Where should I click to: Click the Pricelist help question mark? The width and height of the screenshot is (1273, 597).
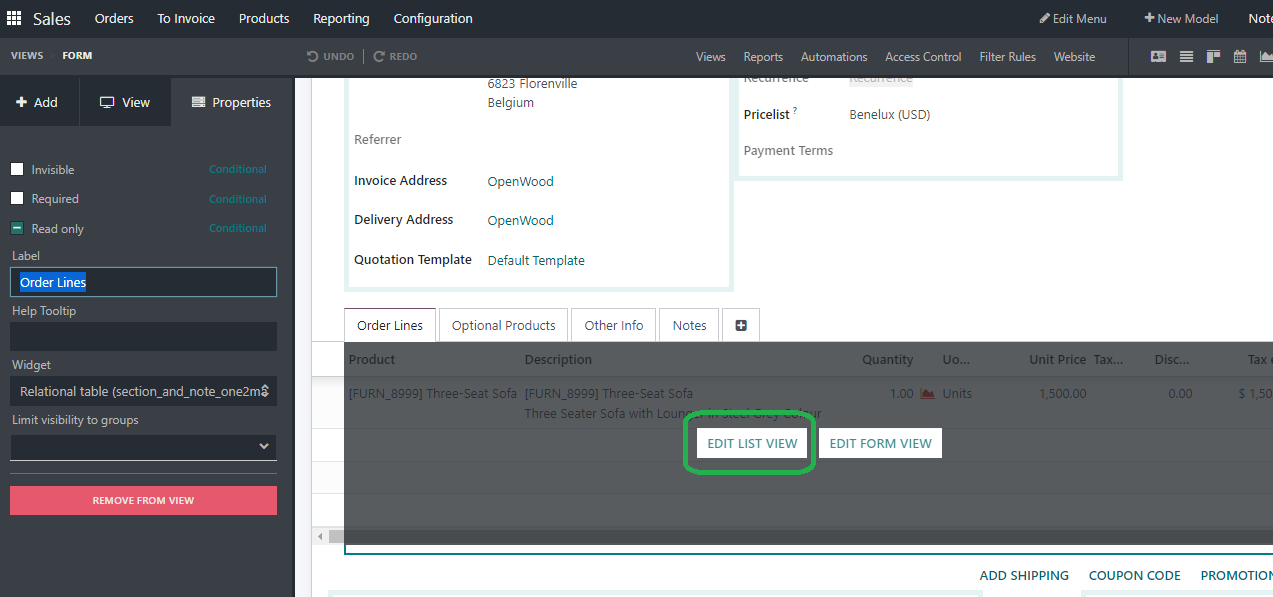coord(795,111)
